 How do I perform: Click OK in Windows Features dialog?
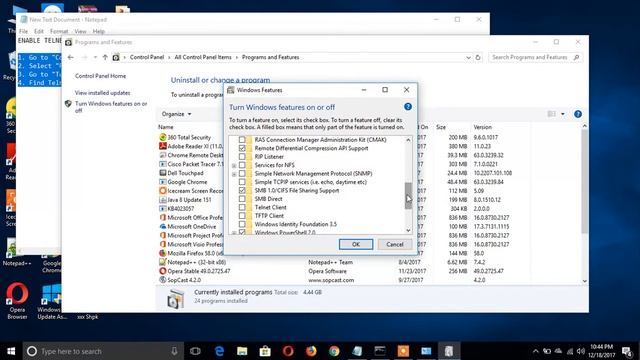(x=356, y=244)
